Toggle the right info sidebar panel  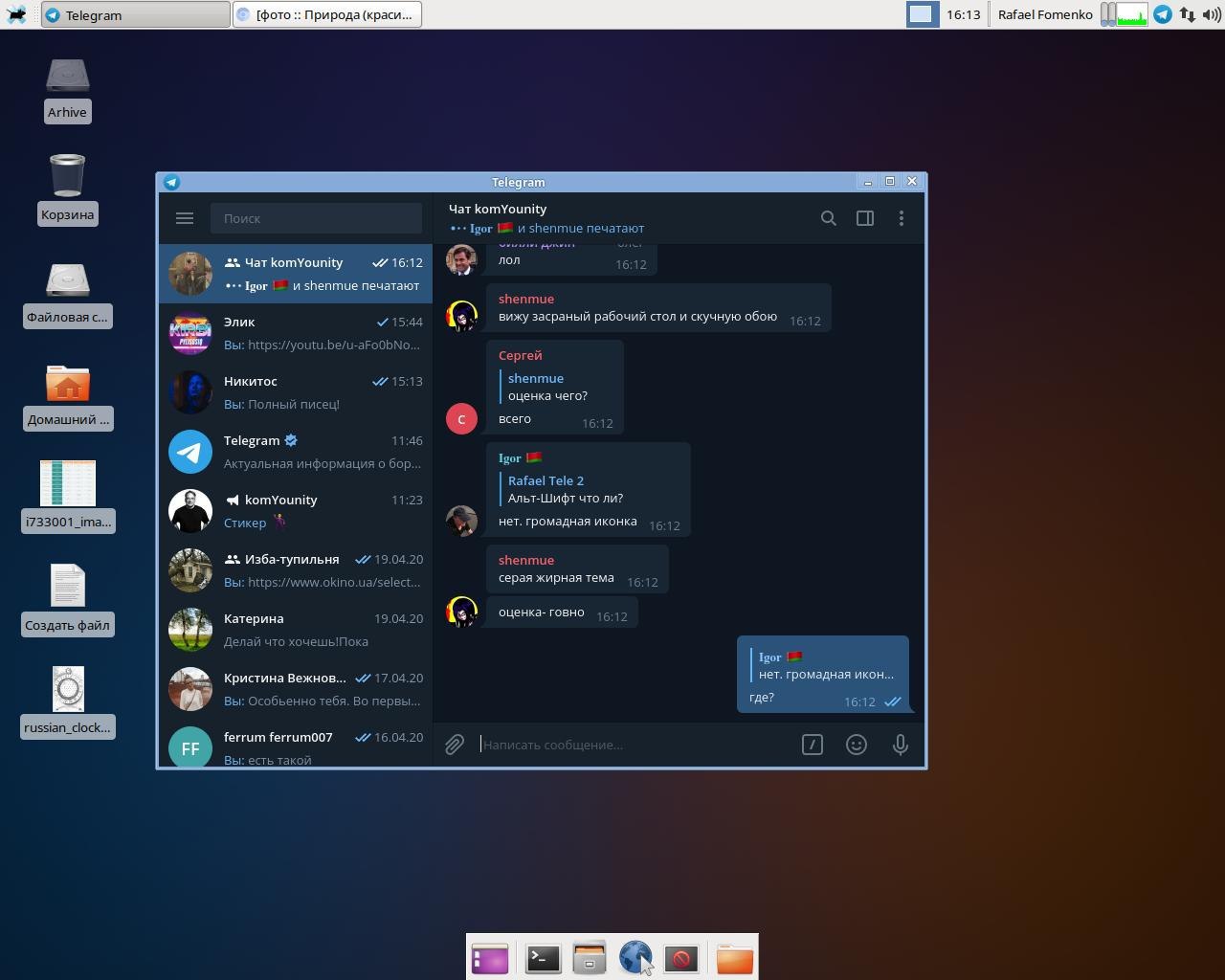coord(865,218)
